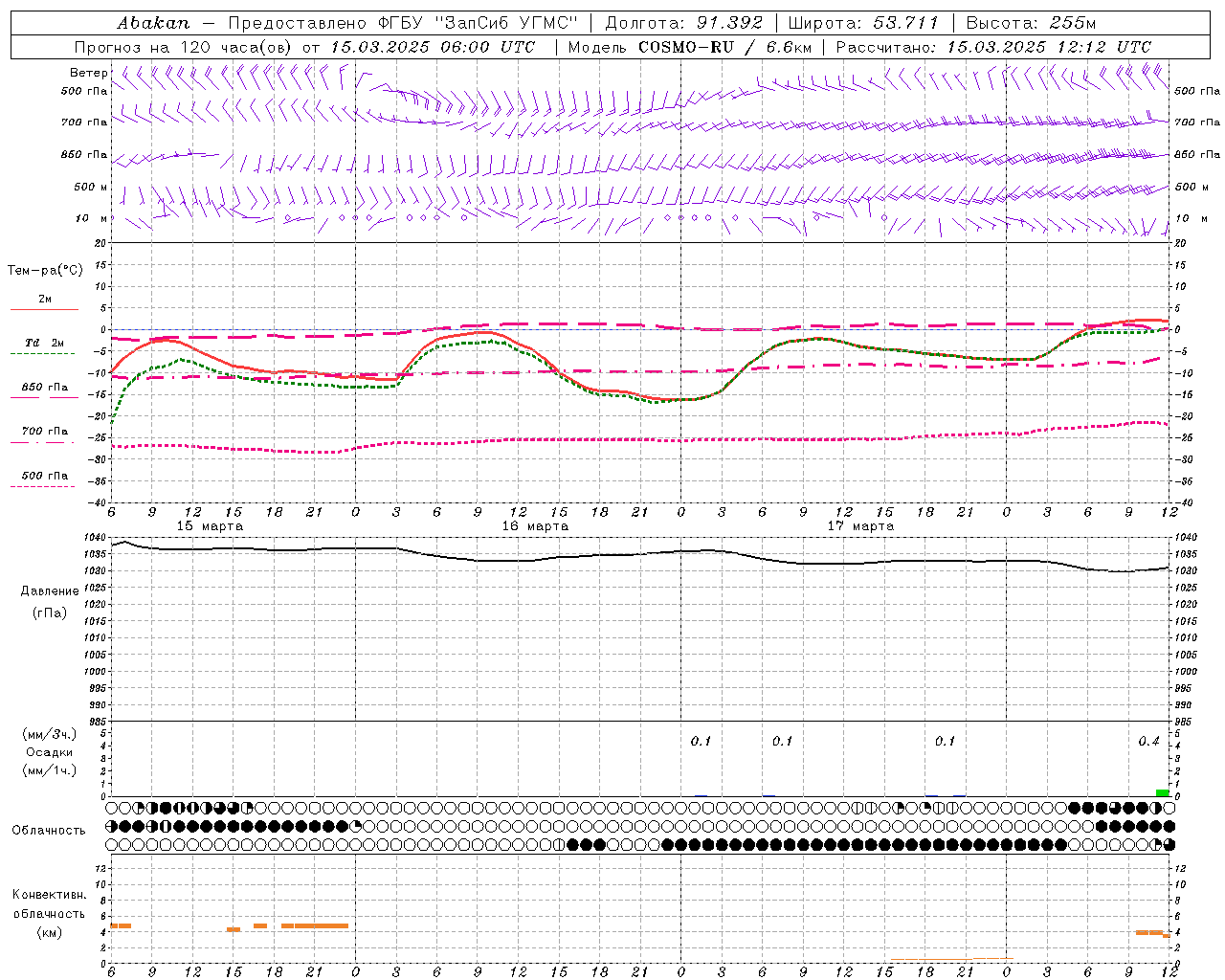Click the red 2м temperature legend line

[45, 309]
